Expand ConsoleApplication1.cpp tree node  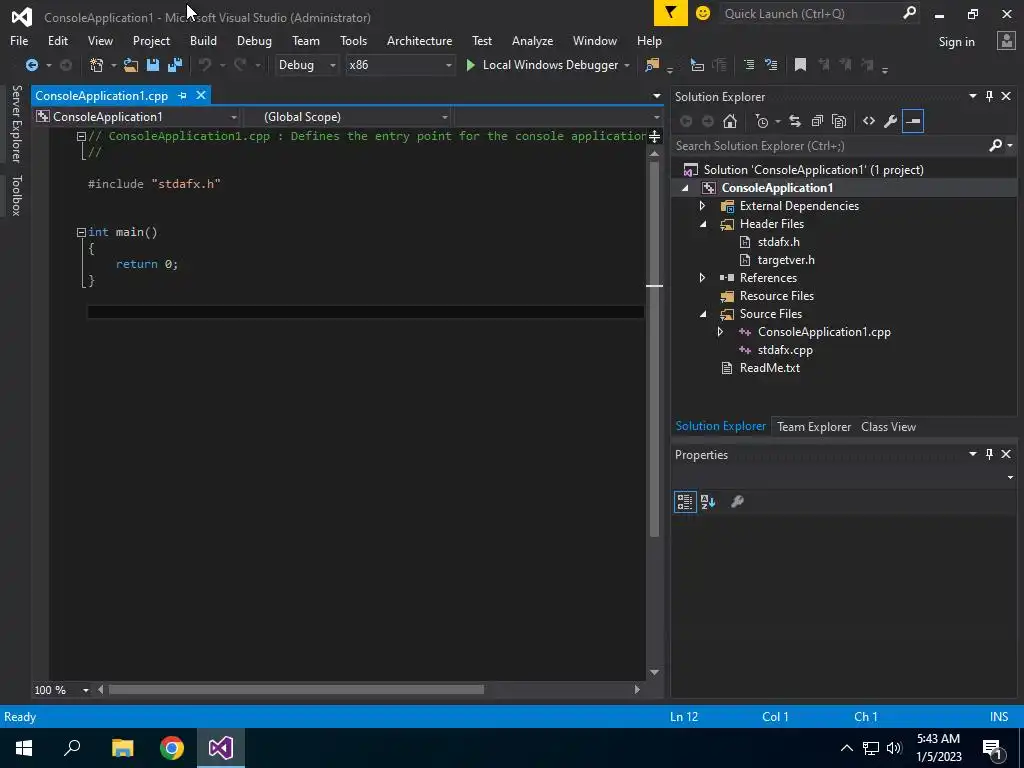pyautogui.click(x=720, y=332)
